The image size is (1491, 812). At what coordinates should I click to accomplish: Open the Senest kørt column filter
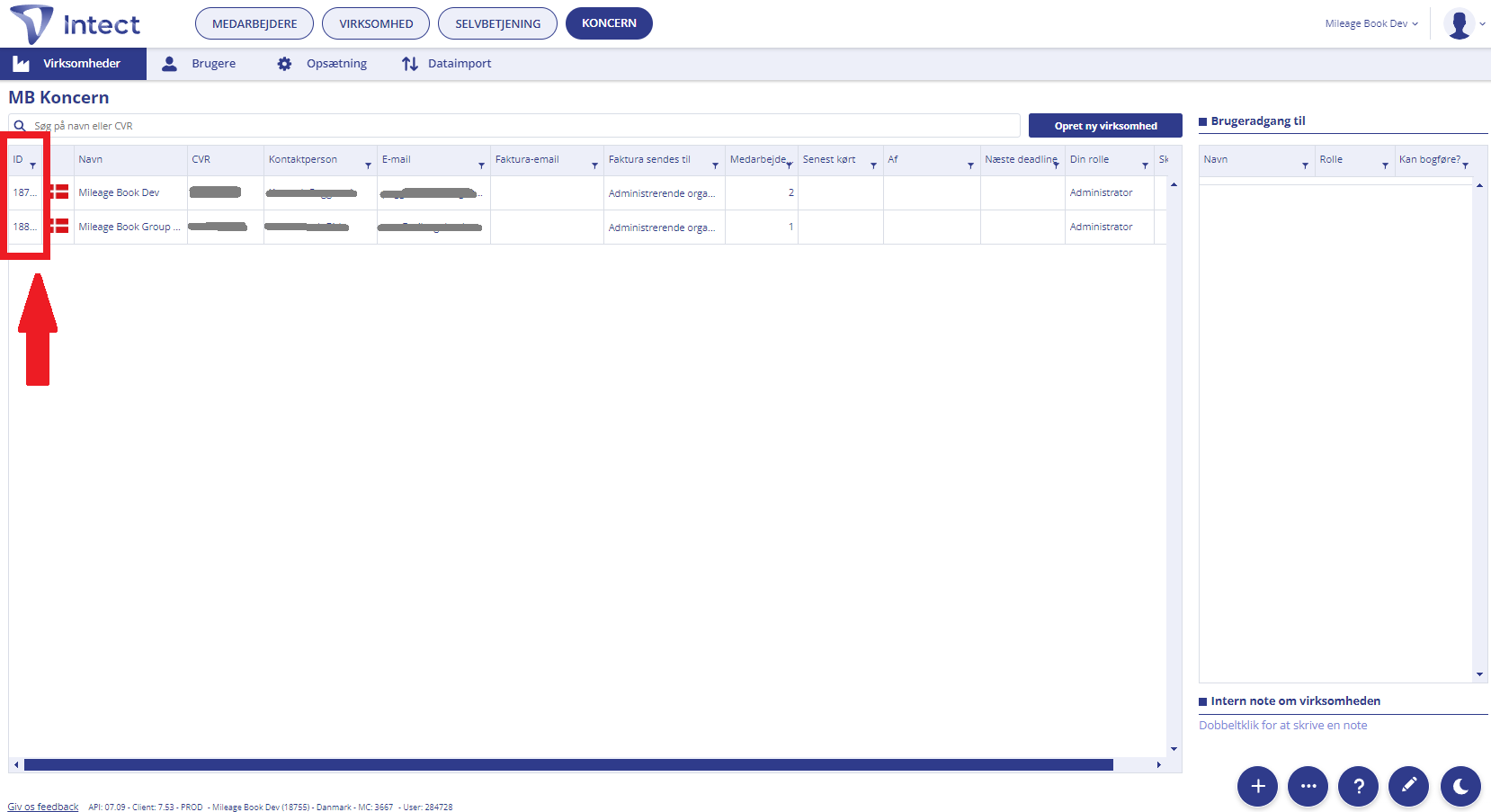tap(873, 165)
